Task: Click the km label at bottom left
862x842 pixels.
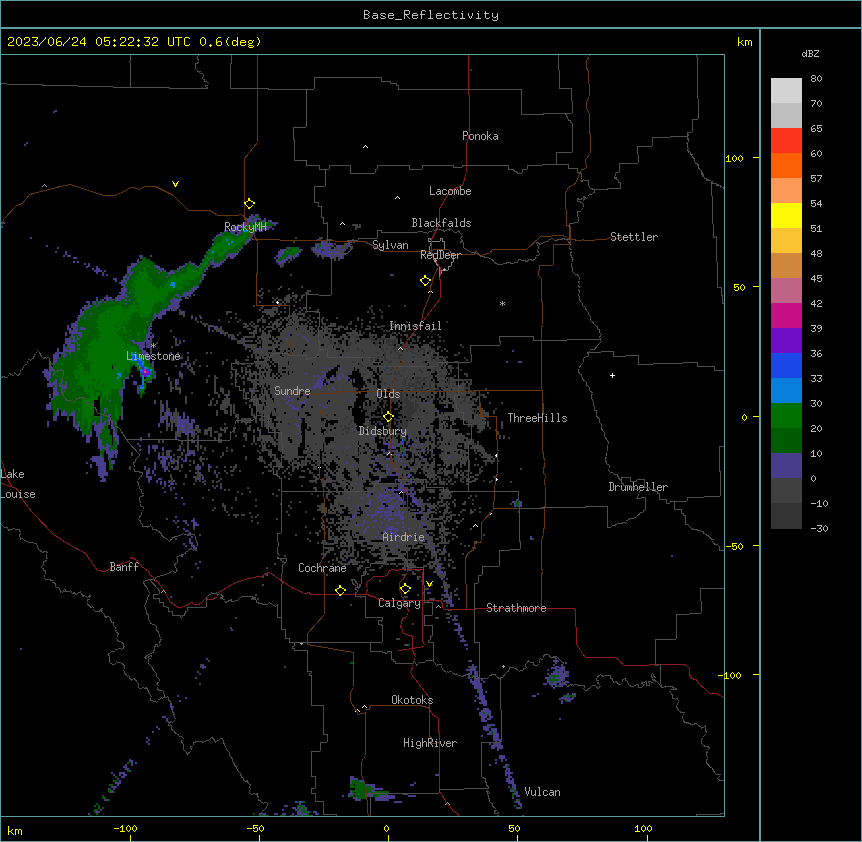Action: point(15,831)
